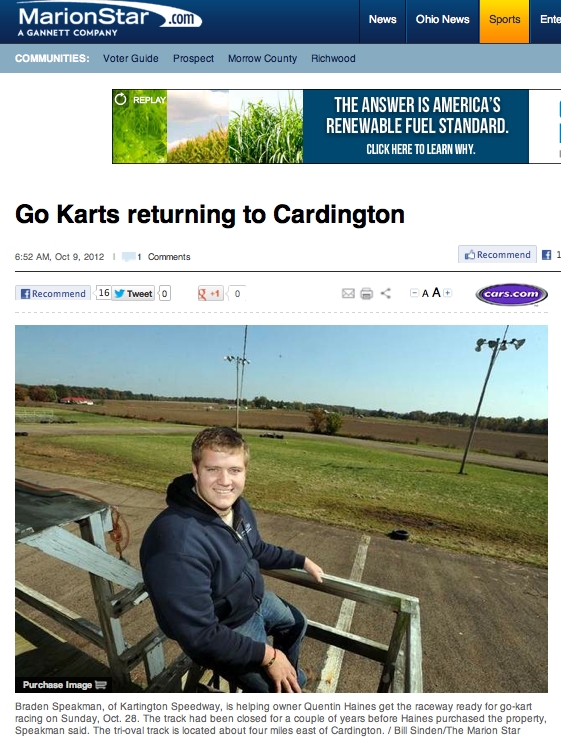
Task: Open the Ohio News tab
Action: point(442,20)
